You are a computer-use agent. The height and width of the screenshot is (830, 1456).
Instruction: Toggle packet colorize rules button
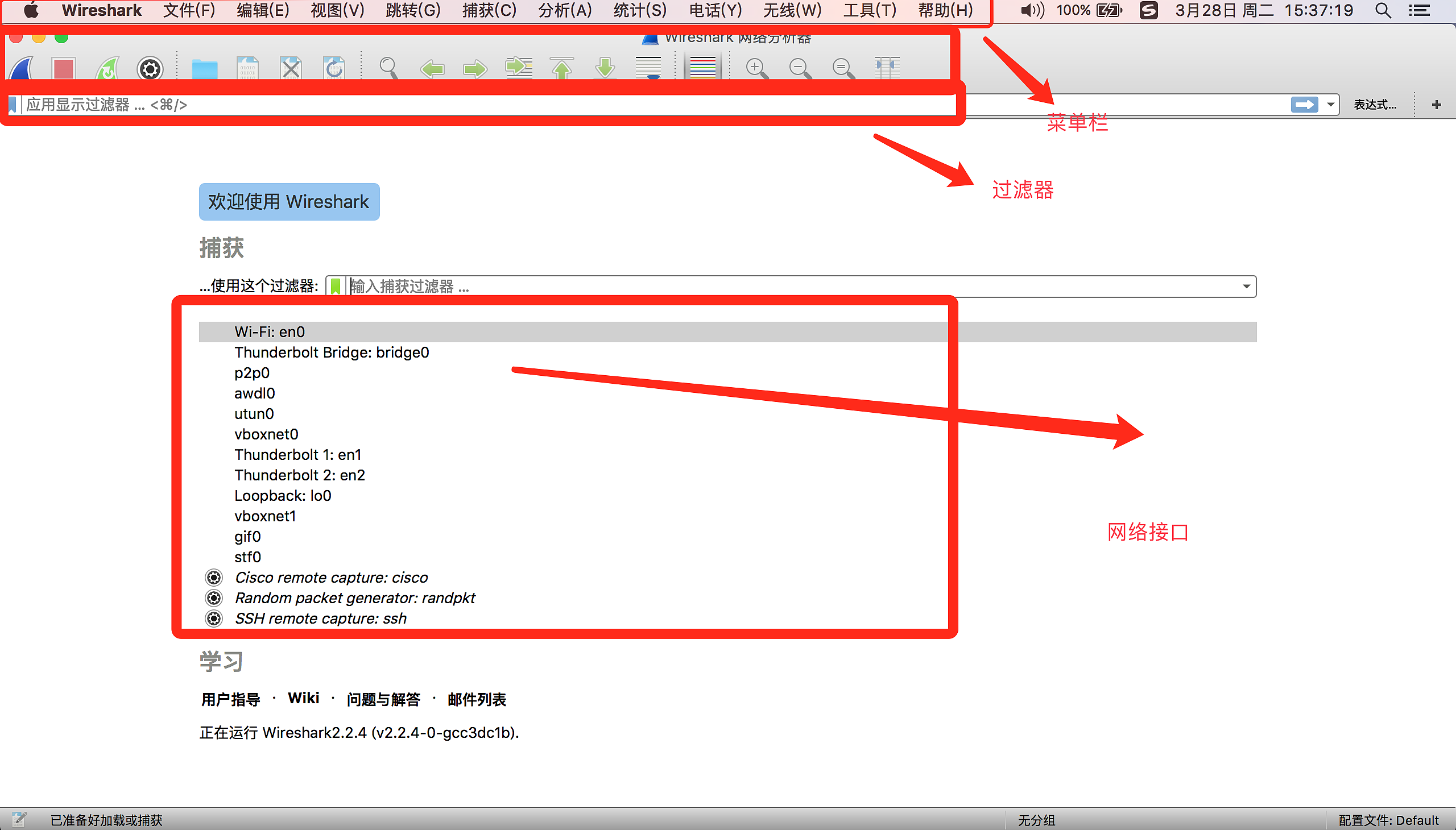(702, 68)
